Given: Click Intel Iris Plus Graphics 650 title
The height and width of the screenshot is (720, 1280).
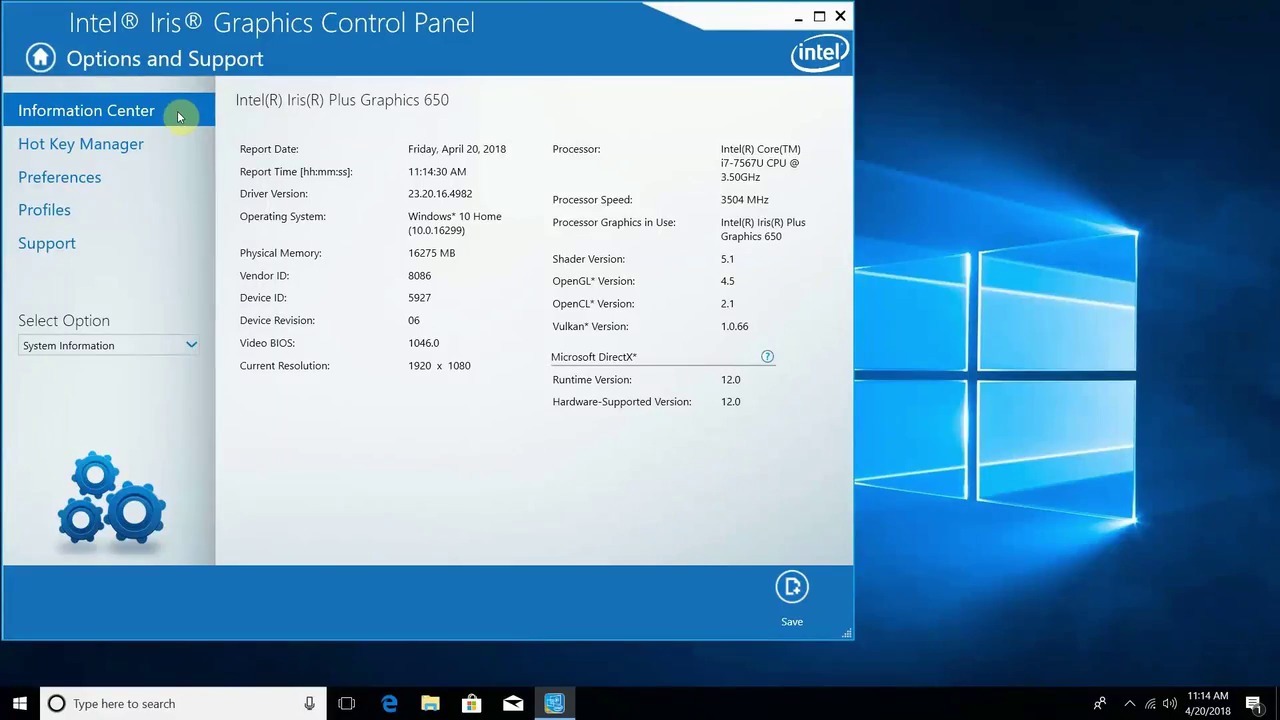Looking at the screenshot, I should point(342,100).
